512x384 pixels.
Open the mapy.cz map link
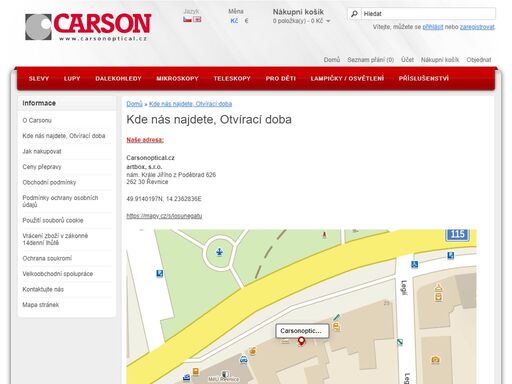tap(164, 216)
